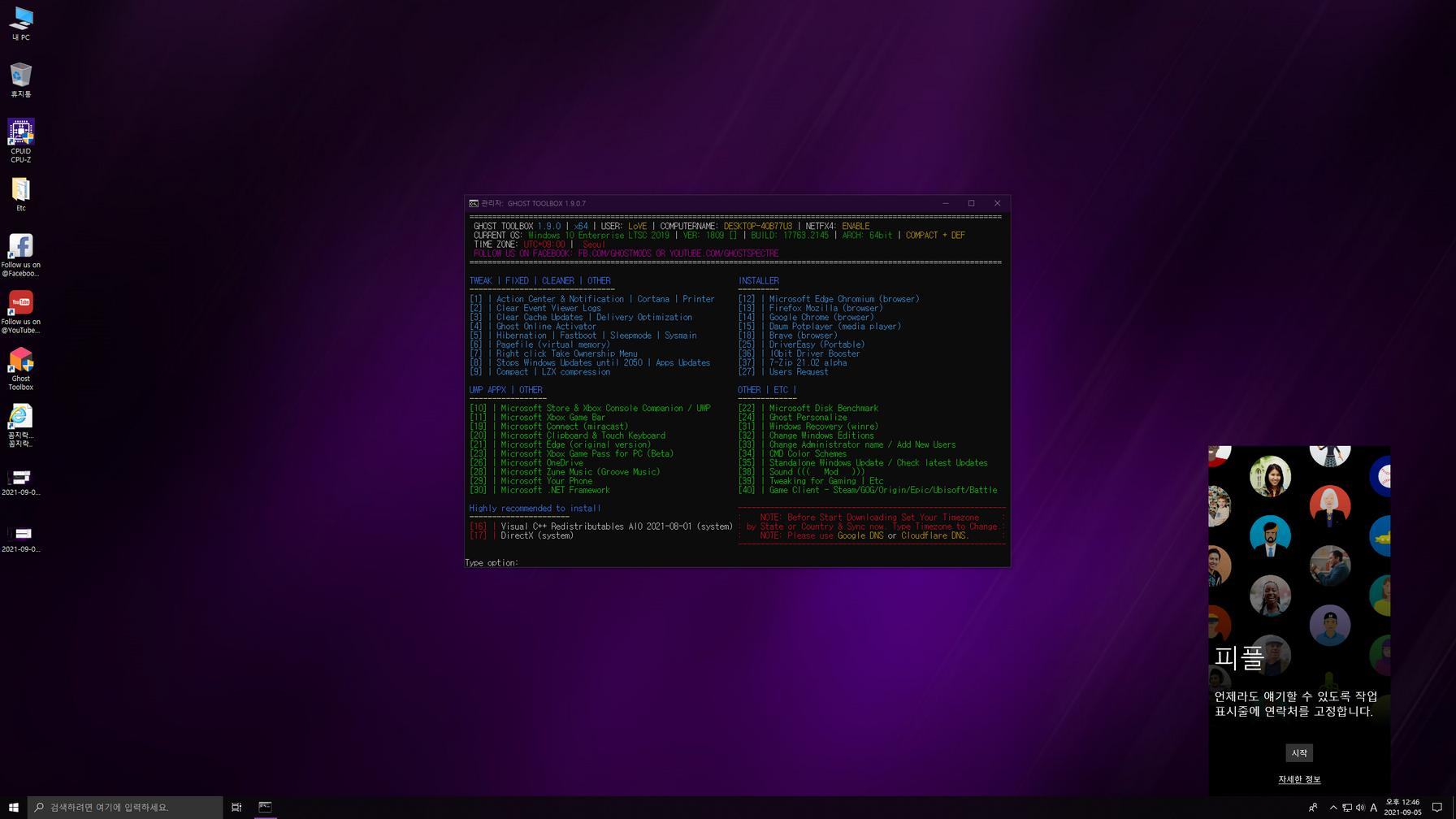
Task: Click option 40 Game Client Steam line
Action: coord(868,490)
